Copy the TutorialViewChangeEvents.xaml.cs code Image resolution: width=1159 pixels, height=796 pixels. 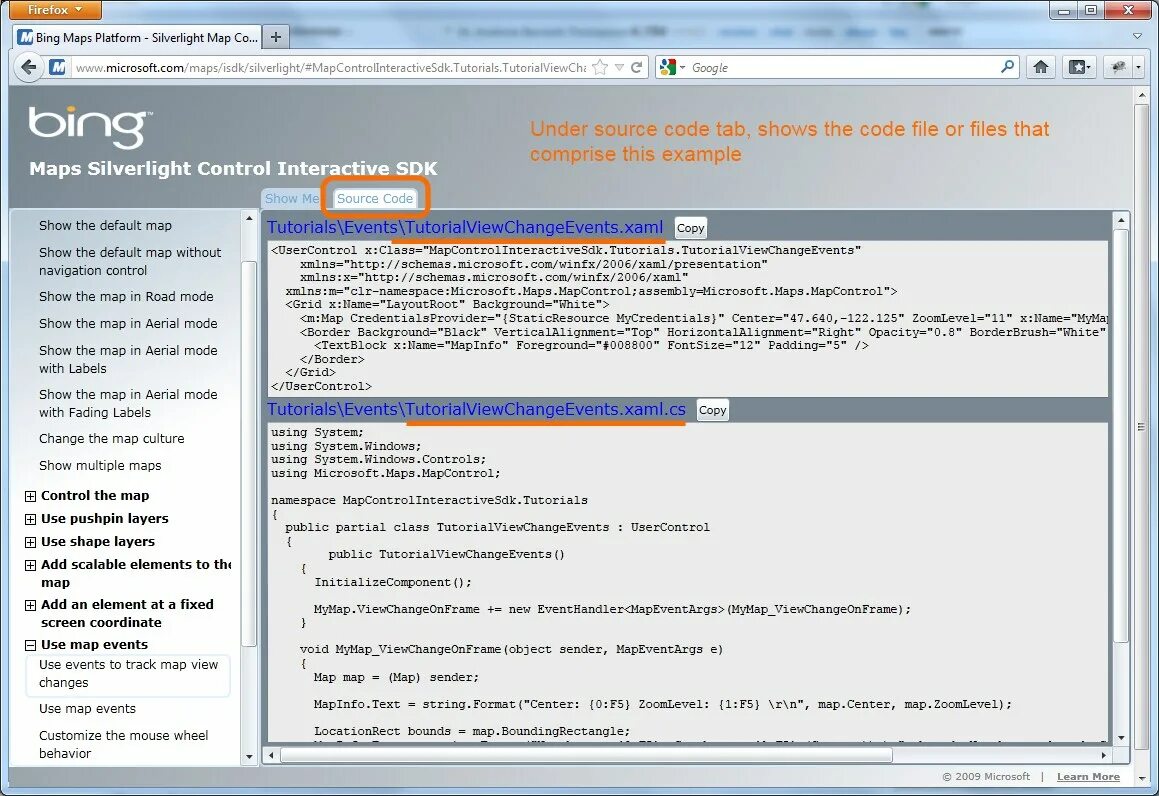click(x=713, y=410)
